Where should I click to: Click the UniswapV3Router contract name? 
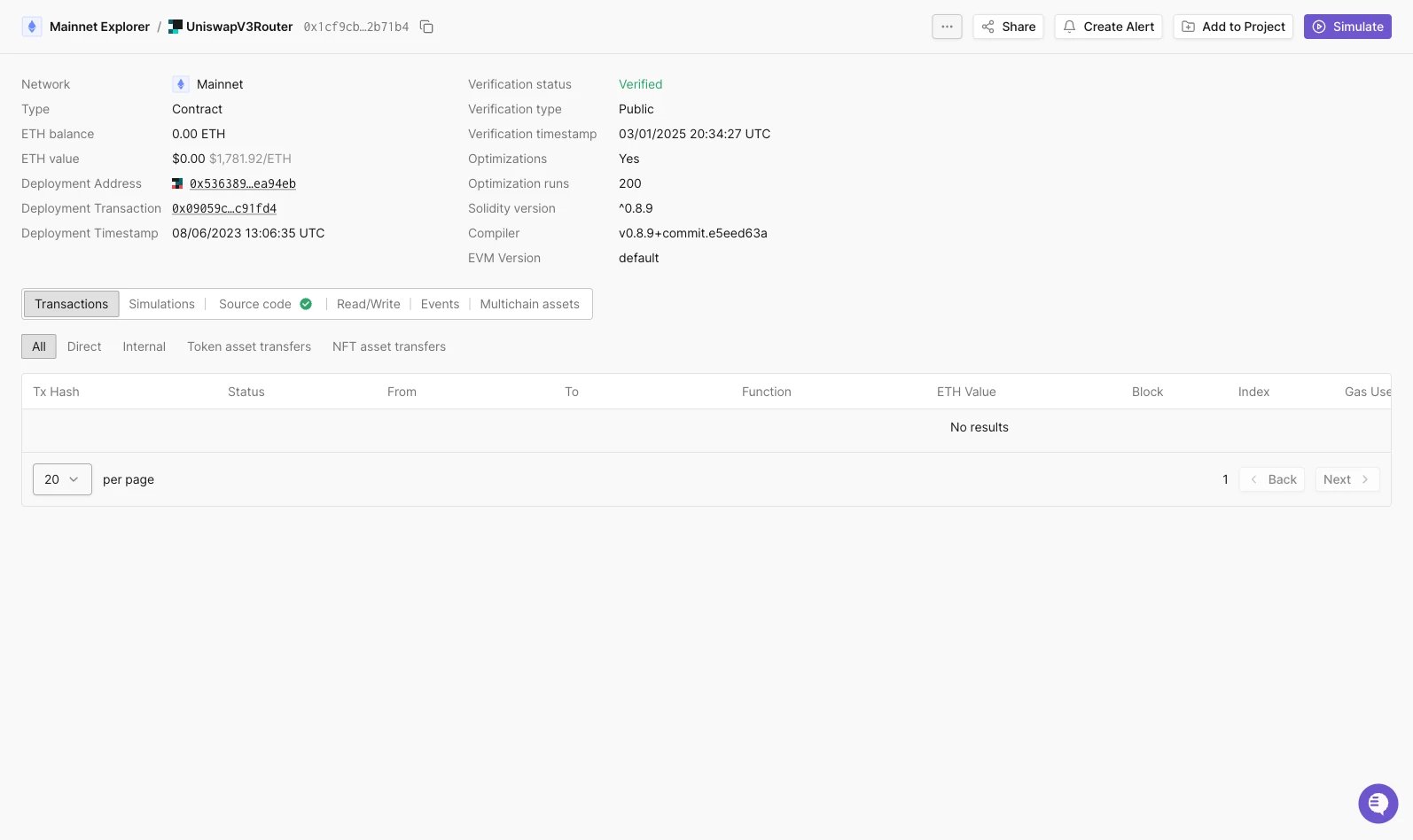(x=239, y=27)
